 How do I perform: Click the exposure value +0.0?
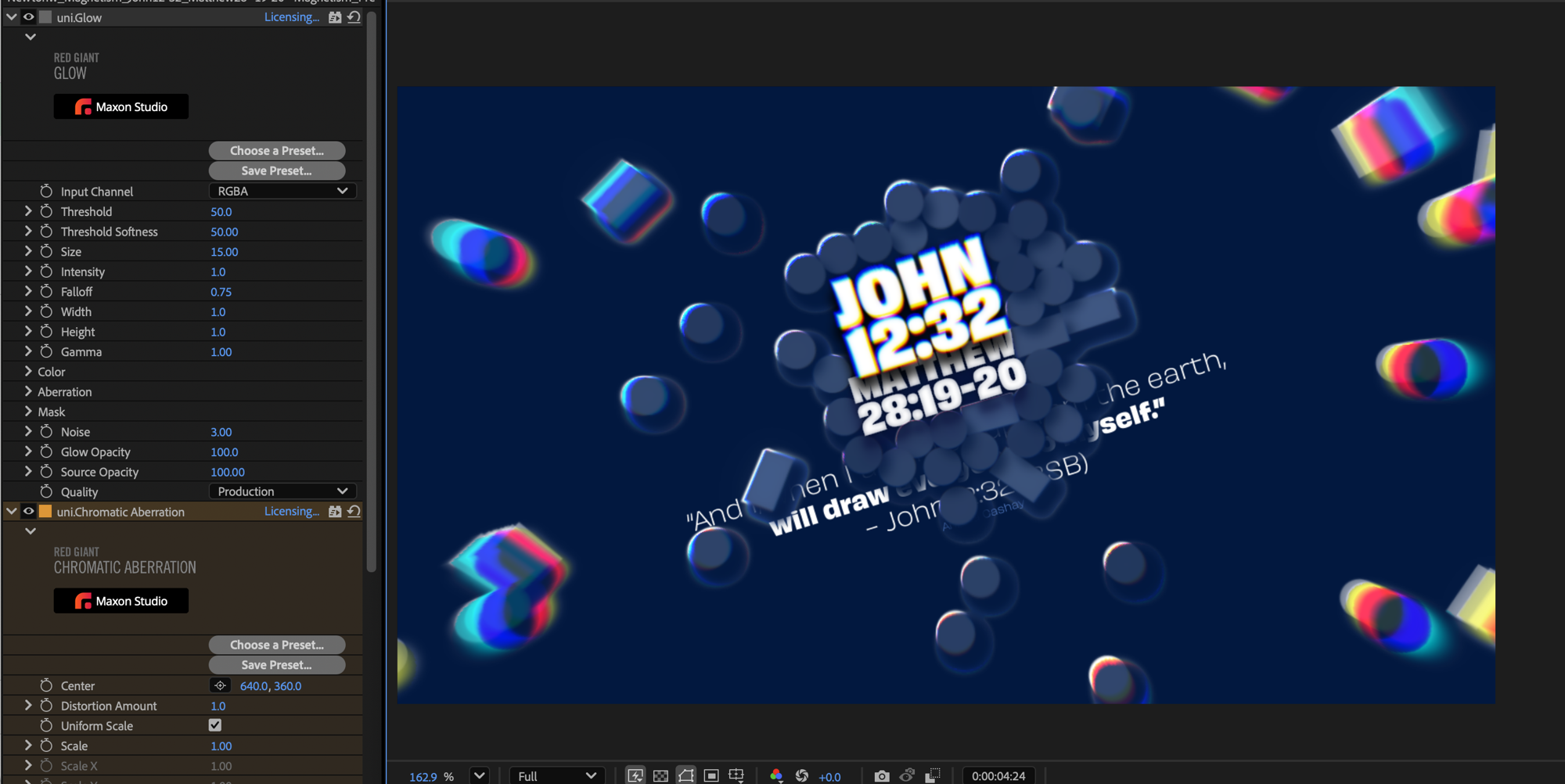tap(829, 776)
